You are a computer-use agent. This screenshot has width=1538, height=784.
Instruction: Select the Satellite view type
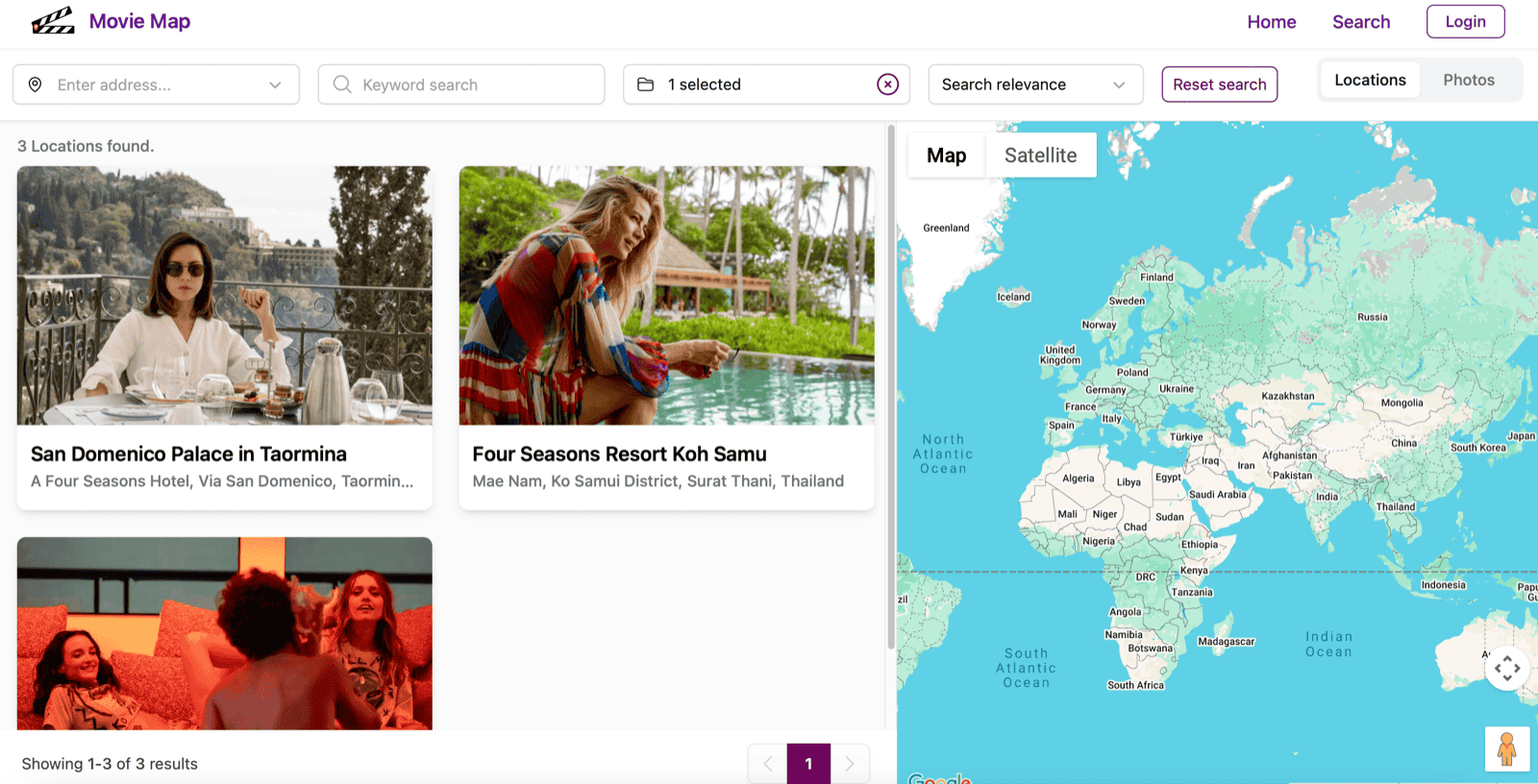[x=1041, y=155]
